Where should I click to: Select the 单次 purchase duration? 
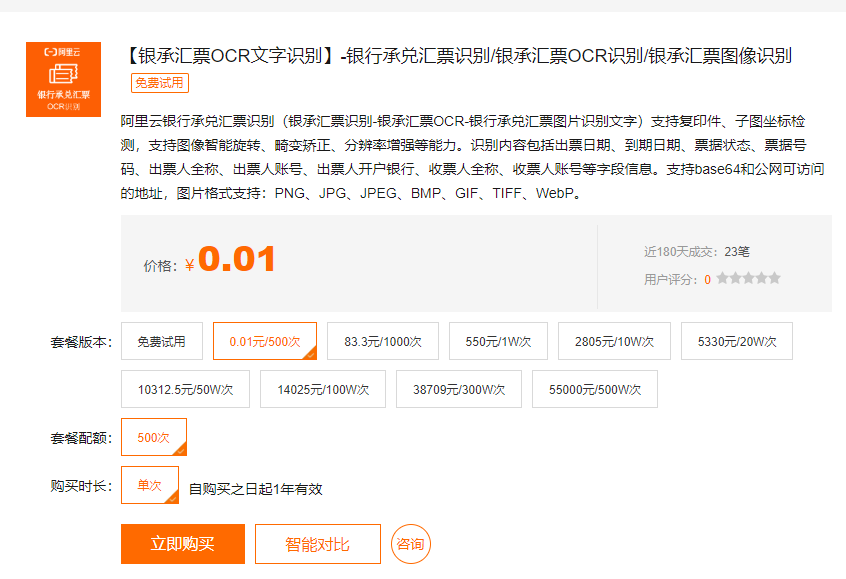point(150,485)
